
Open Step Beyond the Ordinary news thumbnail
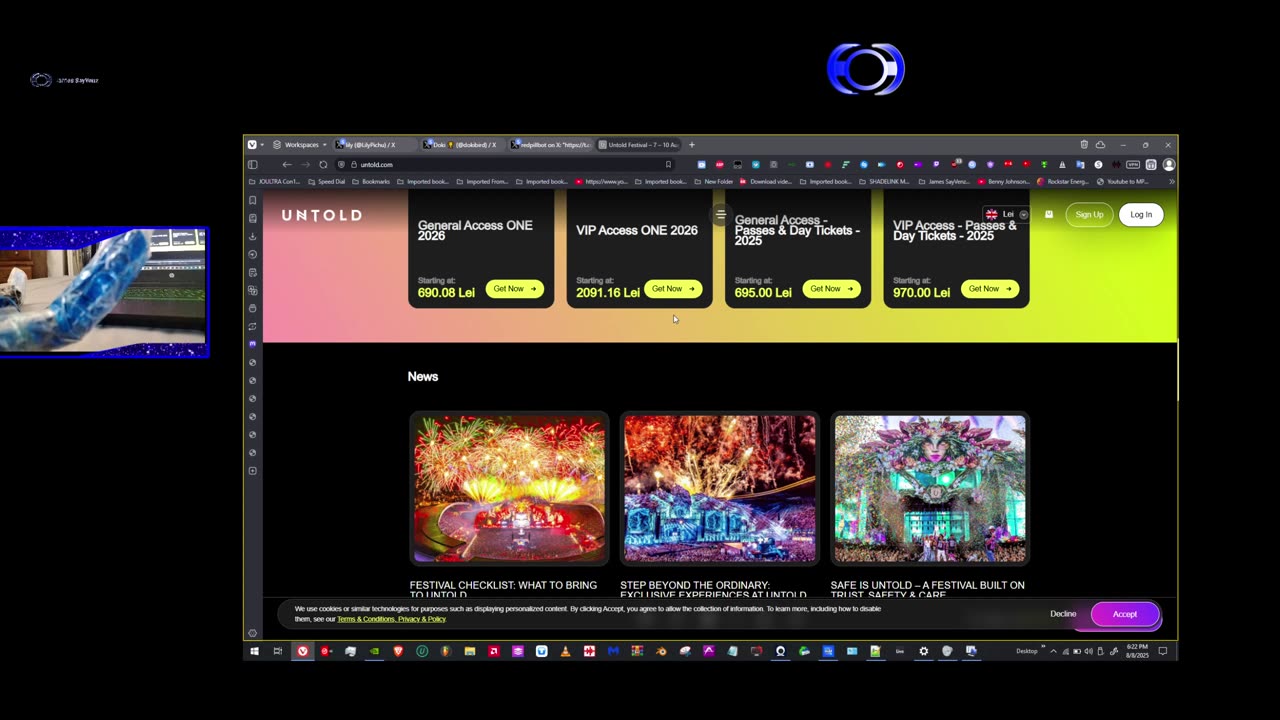click(720, 489)
